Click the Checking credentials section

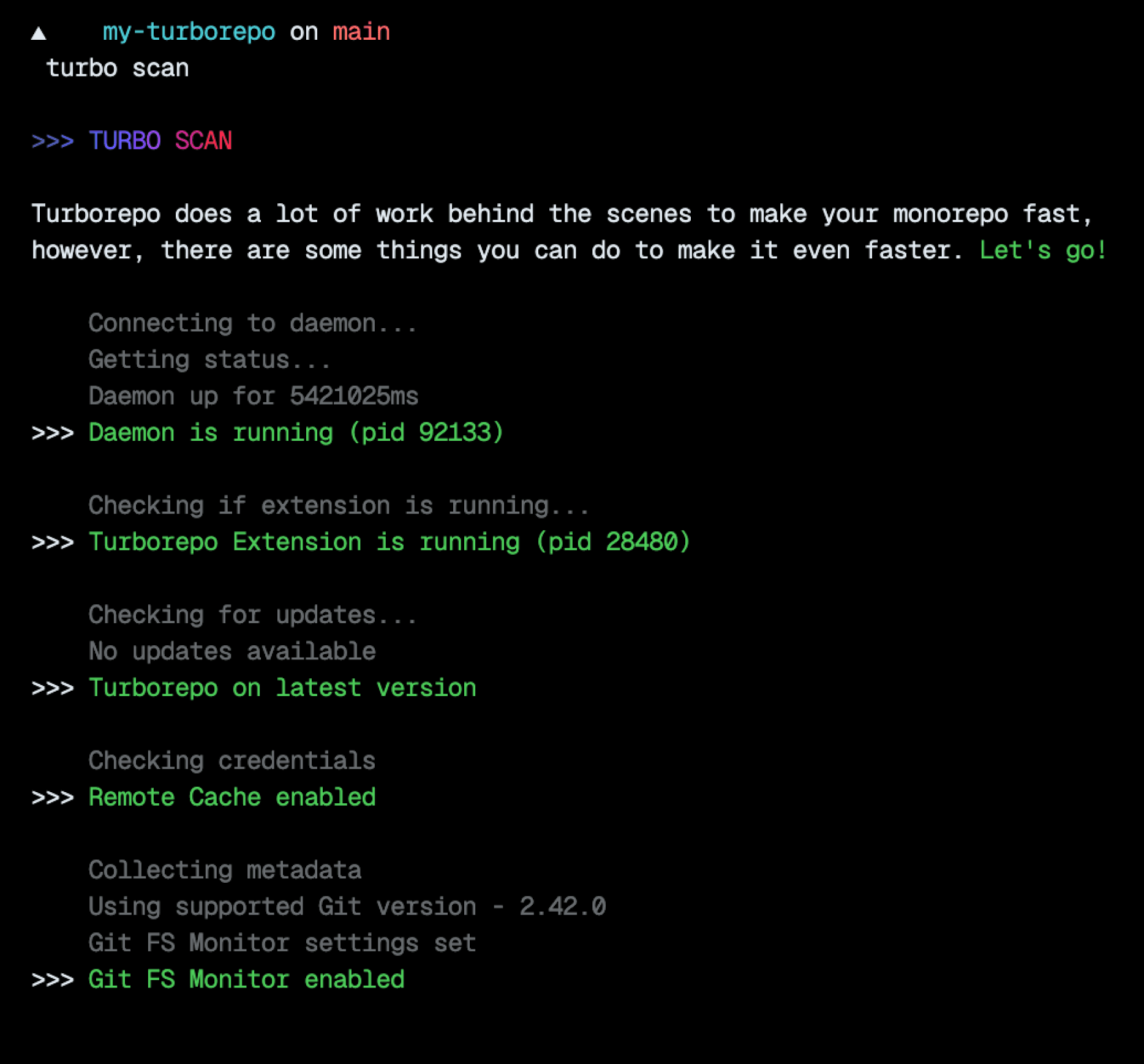click(x=231, y=760)
